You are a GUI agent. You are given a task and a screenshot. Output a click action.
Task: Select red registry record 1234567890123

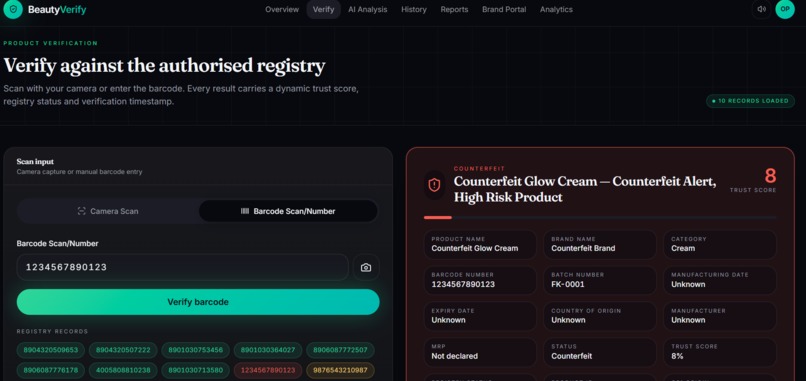tap(268, 370)
